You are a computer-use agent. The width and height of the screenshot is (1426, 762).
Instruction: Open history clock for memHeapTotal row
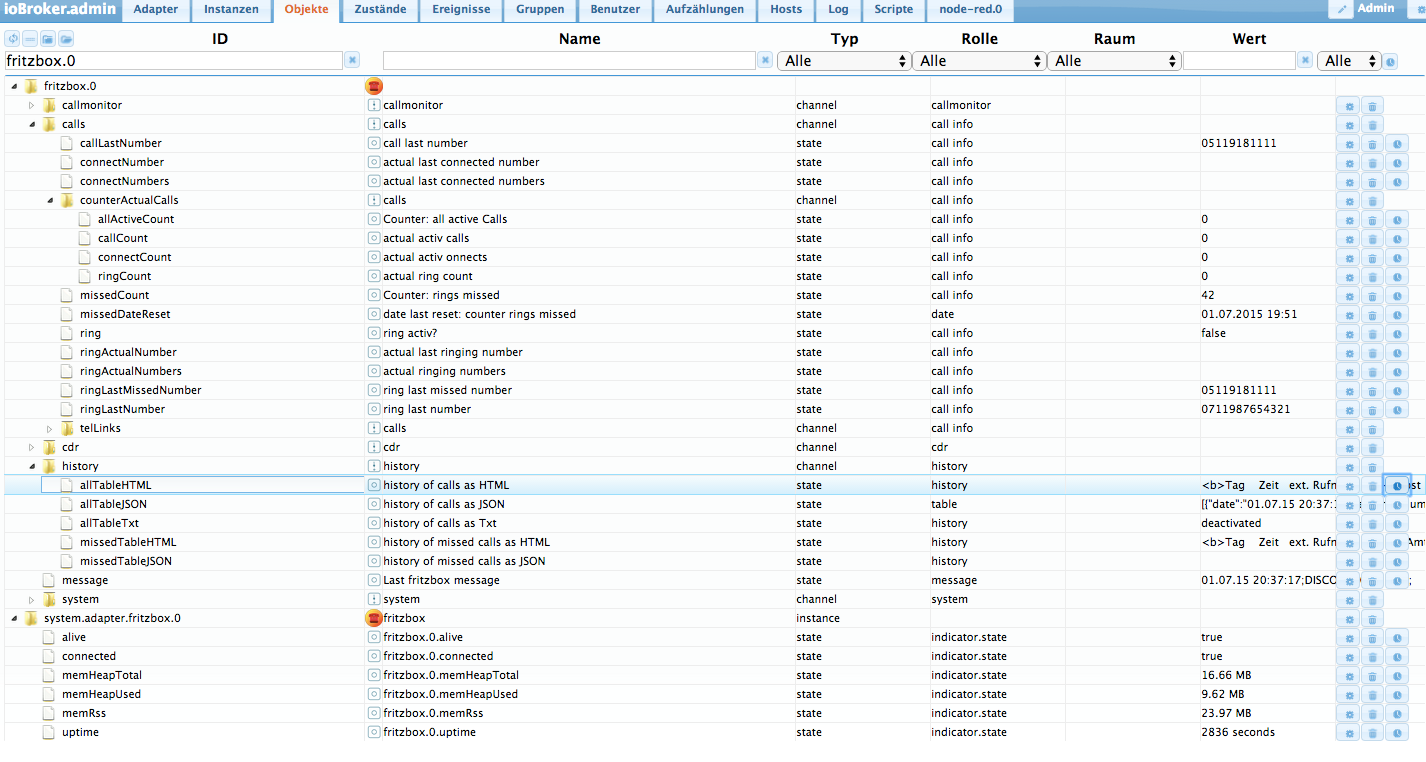click(1397, 675)
